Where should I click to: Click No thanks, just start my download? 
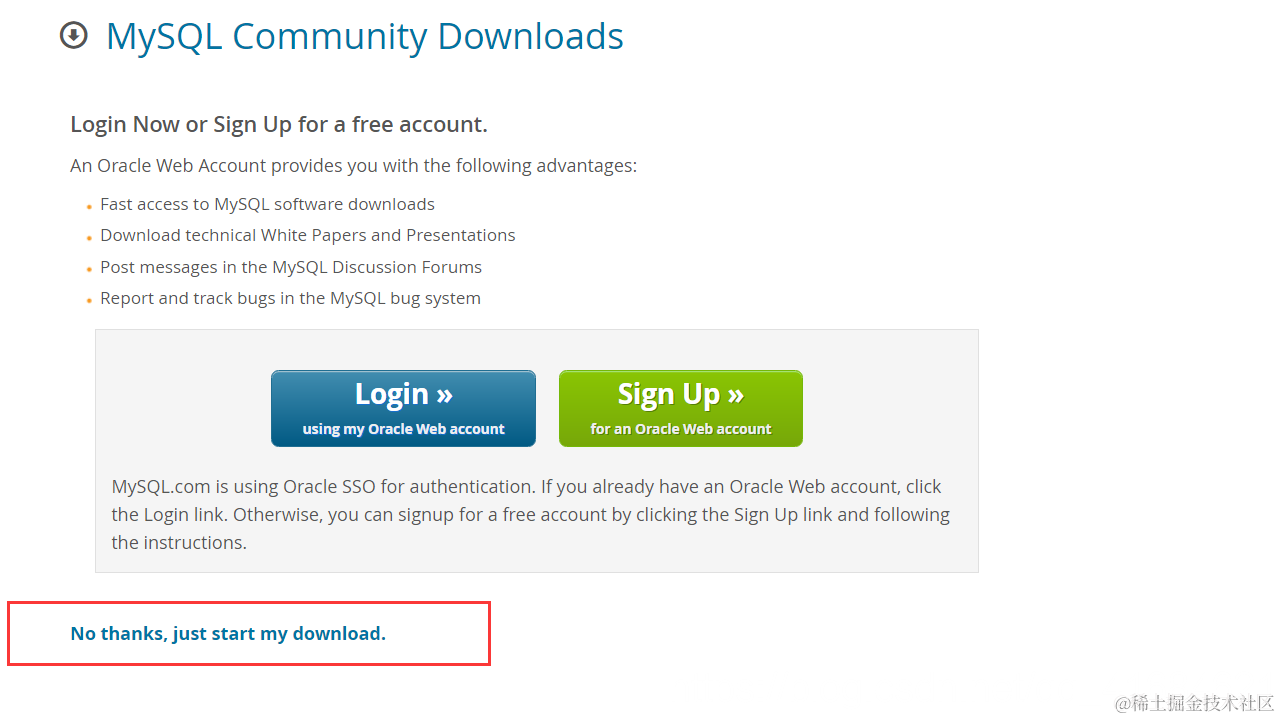(228, 633)
